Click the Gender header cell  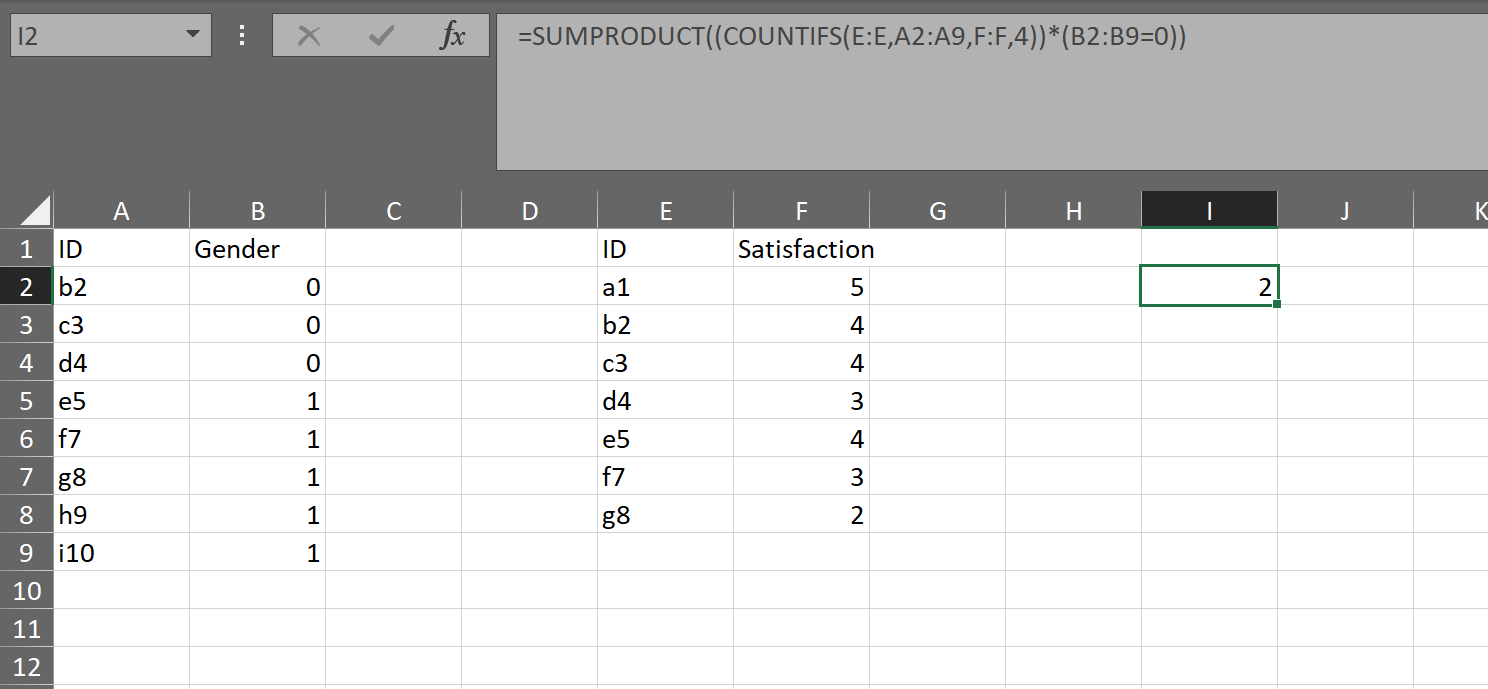click(x=257, y=249)
